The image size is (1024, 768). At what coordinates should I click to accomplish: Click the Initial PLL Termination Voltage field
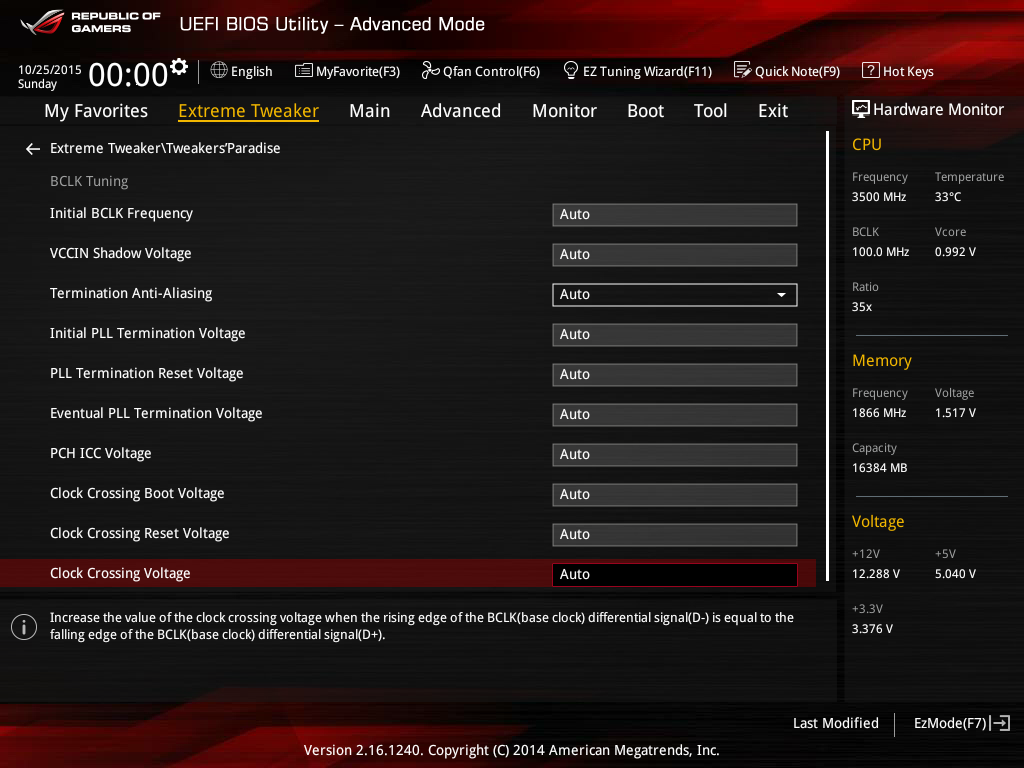pos(675,335)
